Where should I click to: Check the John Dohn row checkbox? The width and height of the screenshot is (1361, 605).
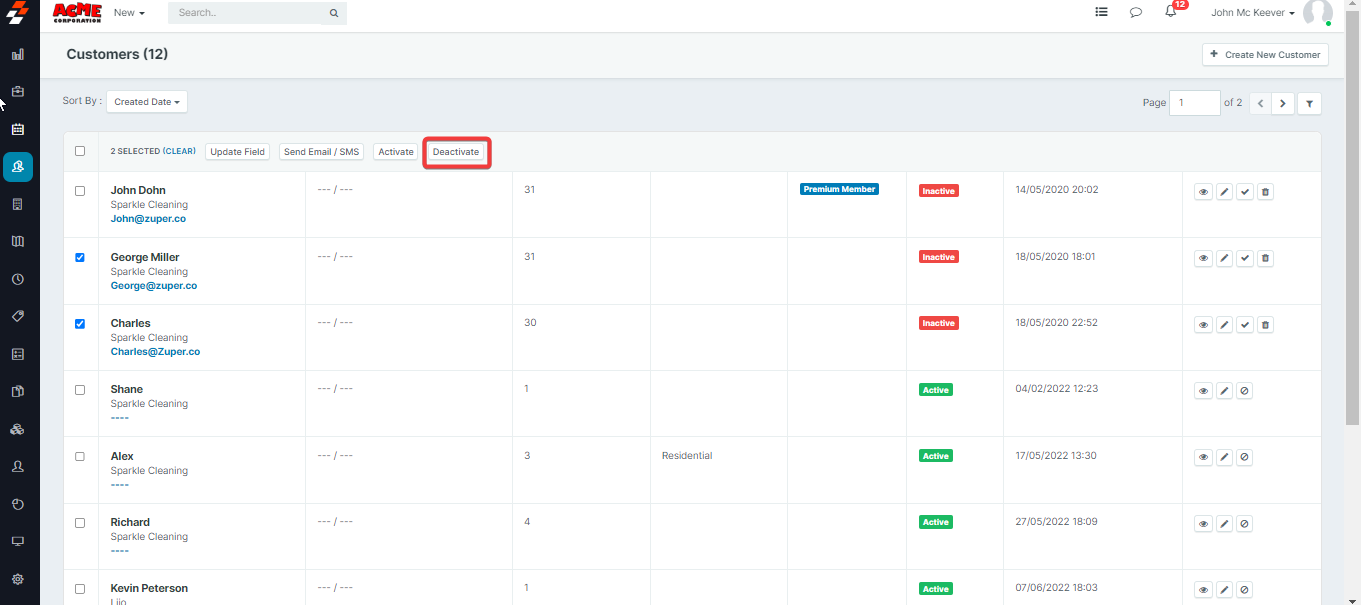click(80, 190)
